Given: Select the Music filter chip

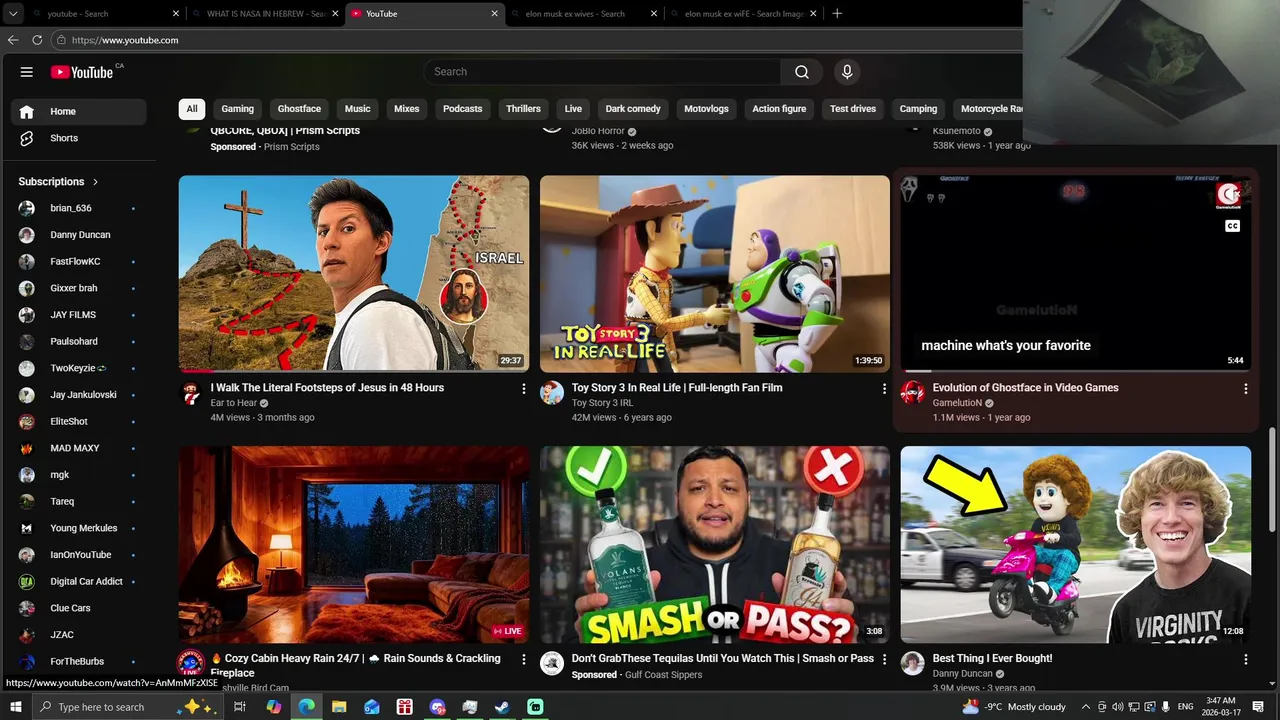Looking at the screenshot, I should click(357, 109).
